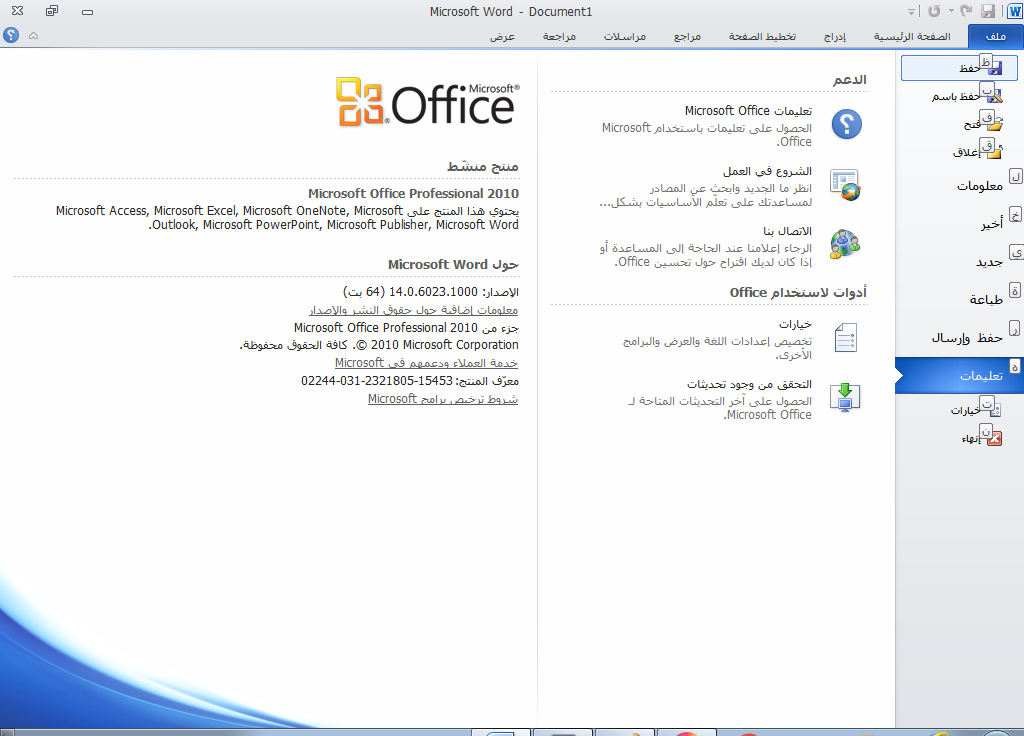Screen dimensions: 1024x736
Task: Click the help icon beside the ribbon tabs
Action: coord(11,35)
